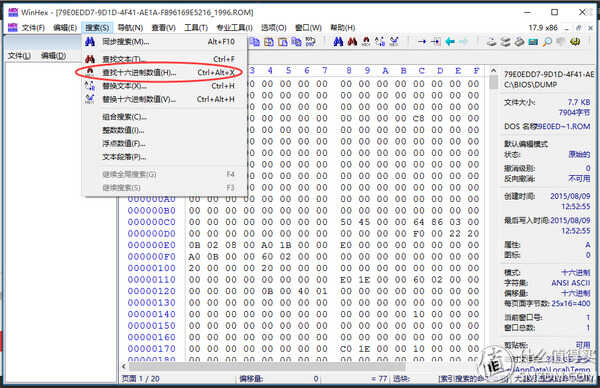This screenshot has width=600, height=388.
Task: Click hex byte C0 in row 00000170
Action: click(x=346, y=349)
